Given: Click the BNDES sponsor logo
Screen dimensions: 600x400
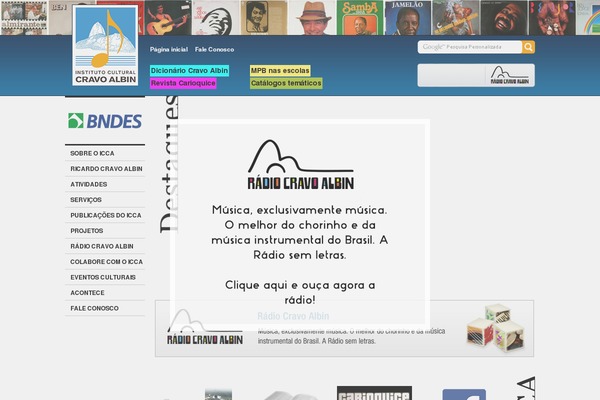Looking at the screenshot, I should pyautogui.click(x=105, y=121).
